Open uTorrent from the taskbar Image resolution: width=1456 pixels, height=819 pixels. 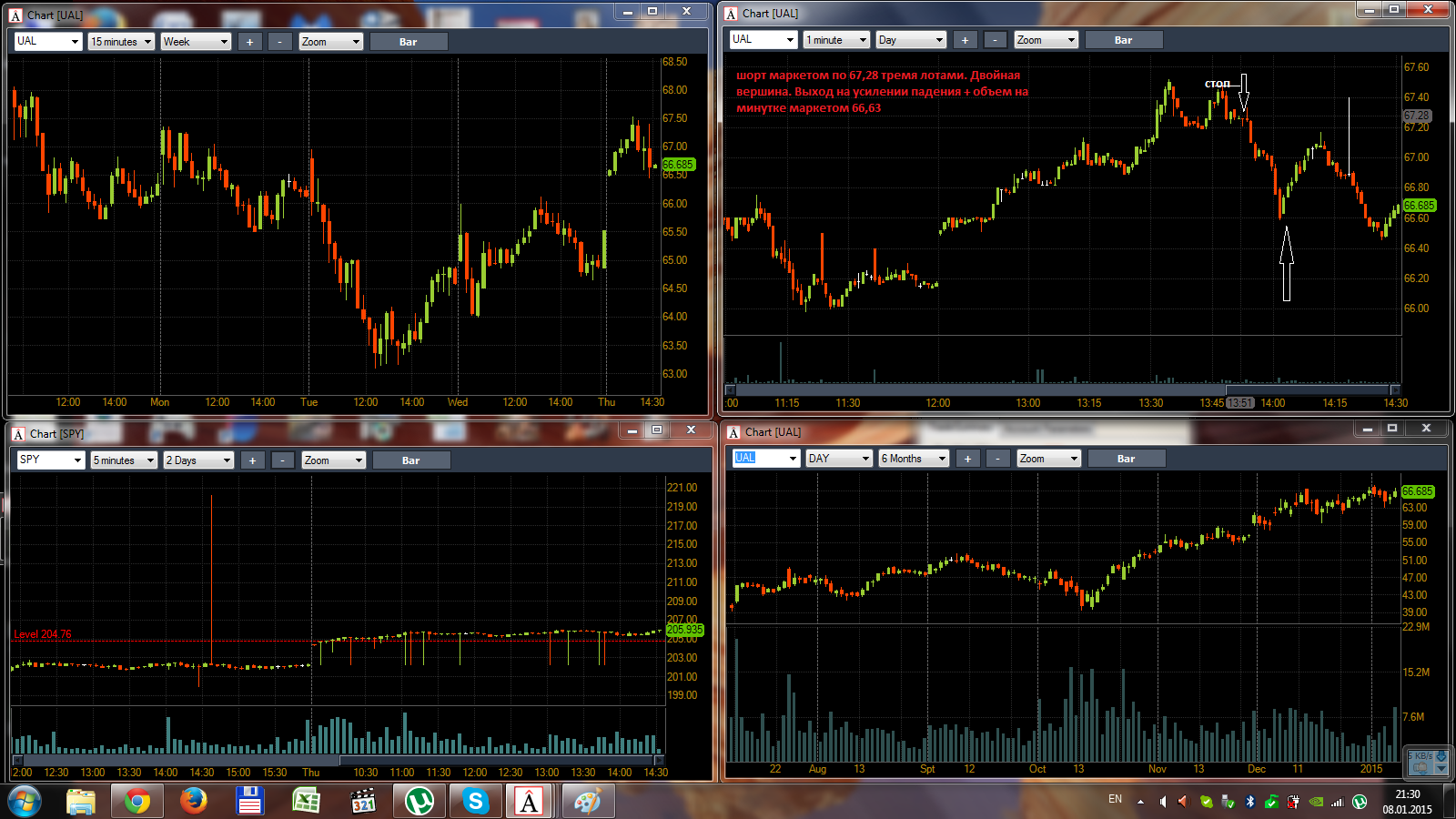(420, 801)
